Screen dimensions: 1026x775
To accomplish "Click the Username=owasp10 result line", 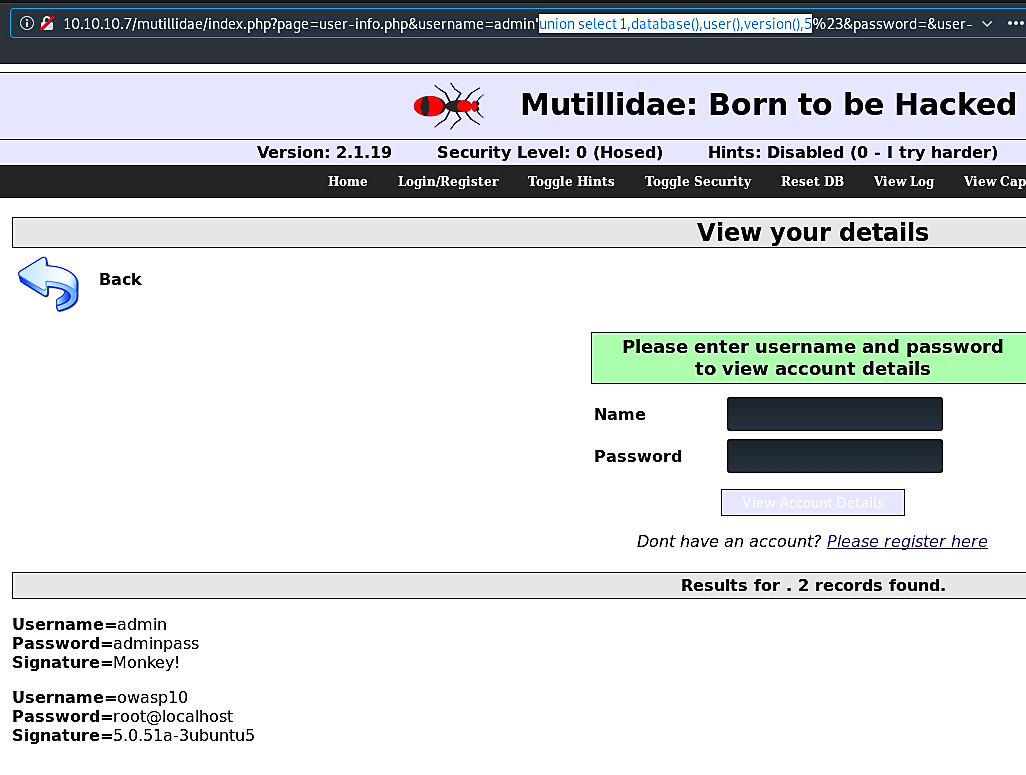I will pyautogui.click(x=100, y=697).
